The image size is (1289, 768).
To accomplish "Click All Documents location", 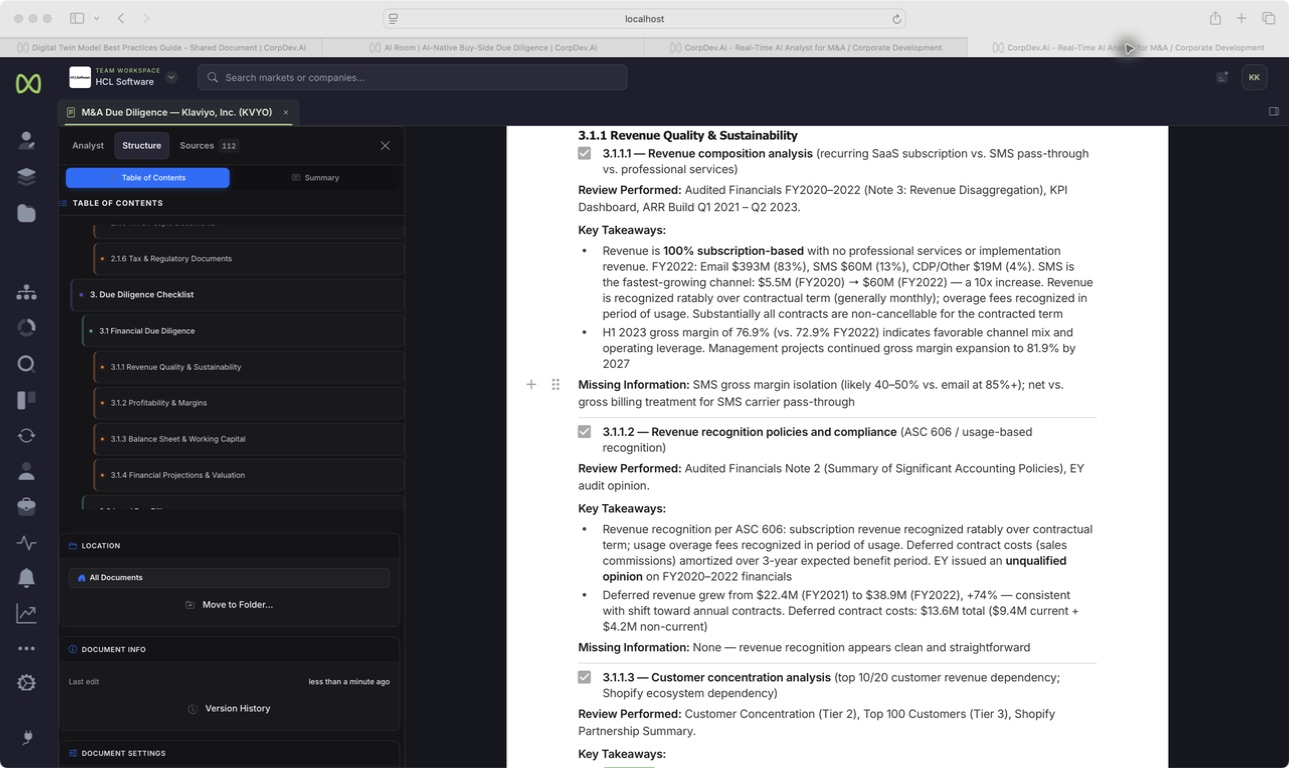I will click(x=229, y=578).
